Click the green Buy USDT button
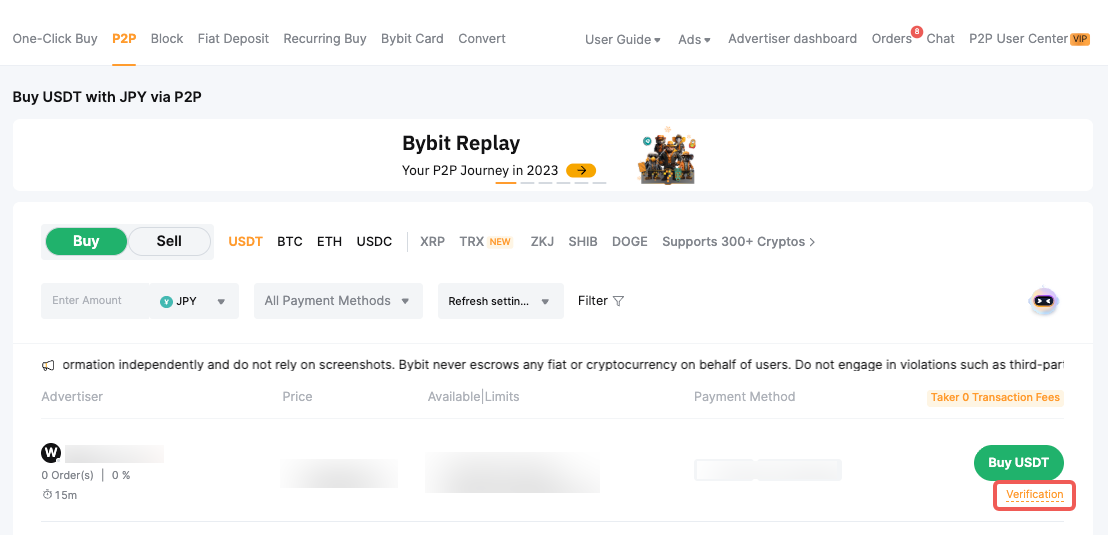 coord(1018,462)
